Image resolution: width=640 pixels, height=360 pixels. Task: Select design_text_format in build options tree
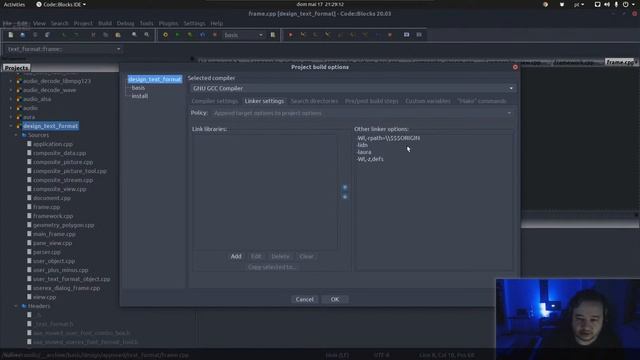(x=155, y=79)
